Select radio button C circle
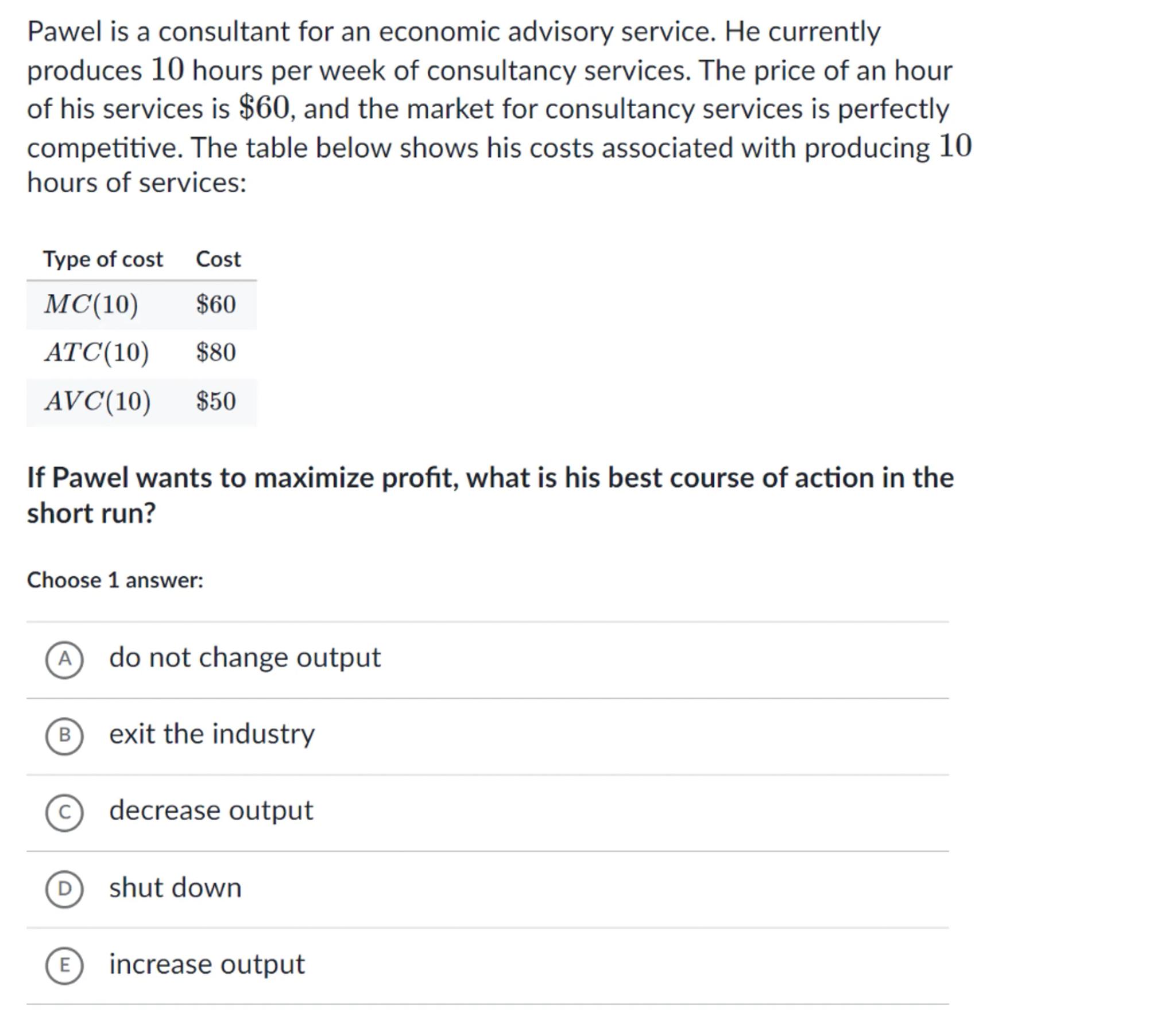 click(64, 812)
